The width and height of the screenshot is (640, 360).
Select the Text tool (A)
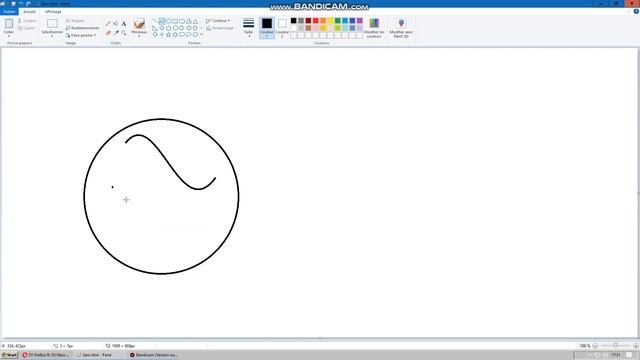pos(124,24)
